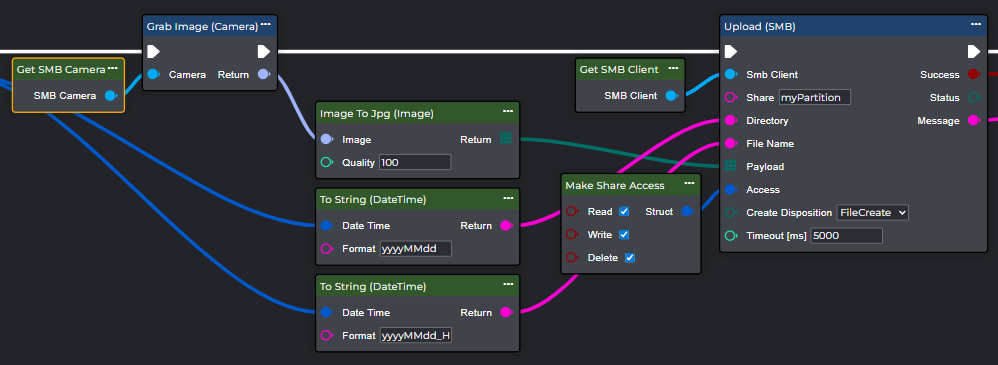Click the Image To Jpg Return array pin
This screenshot has width=998, height=365.
tap(505, 138)
